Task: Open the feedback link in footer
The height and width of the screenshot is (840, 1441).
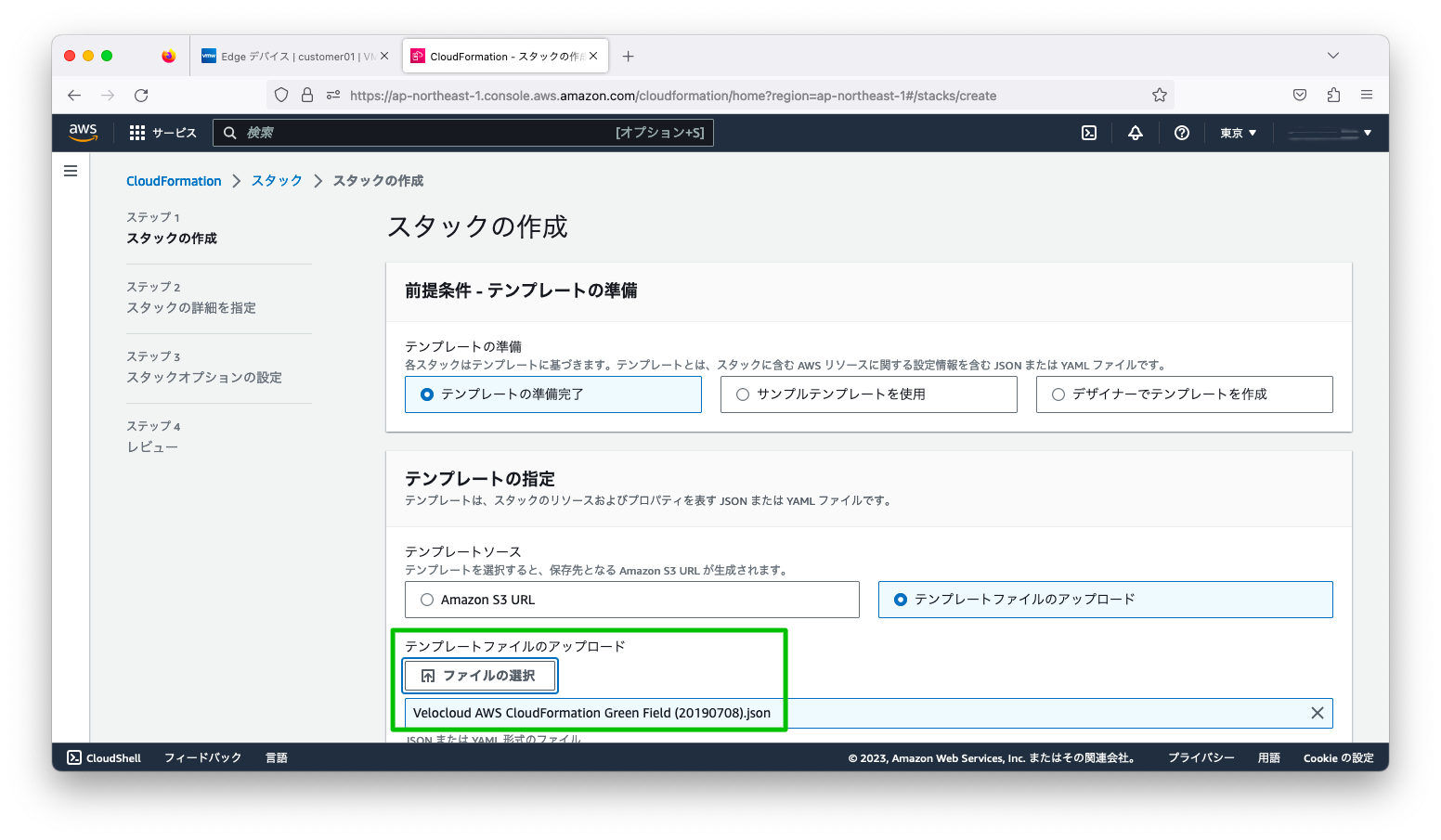Action: tap(202, 757)
